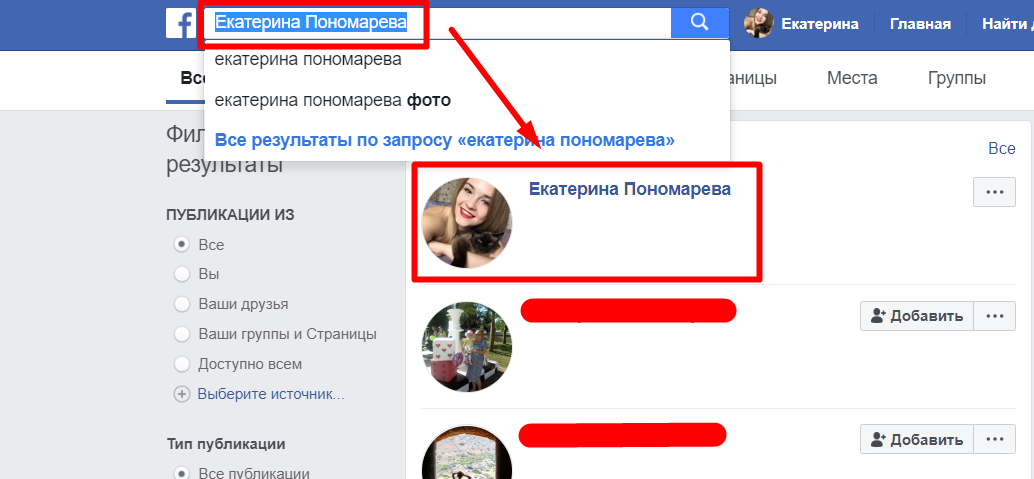Select the Все публикации radio option
Viewport: 1034px width, 479px height.
(x=181, y=472)
